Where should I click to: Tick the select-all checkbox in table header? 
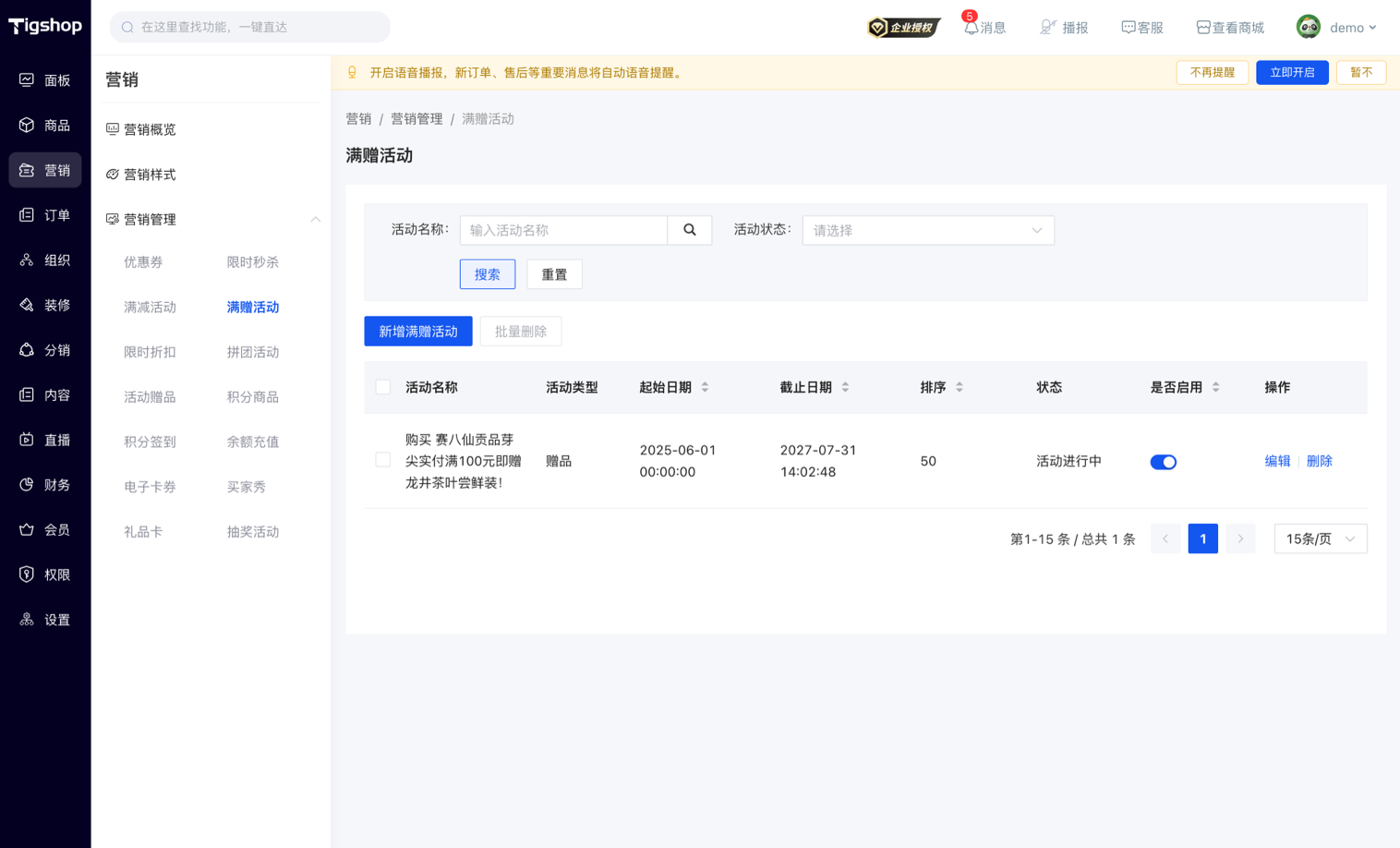[383, 387]
